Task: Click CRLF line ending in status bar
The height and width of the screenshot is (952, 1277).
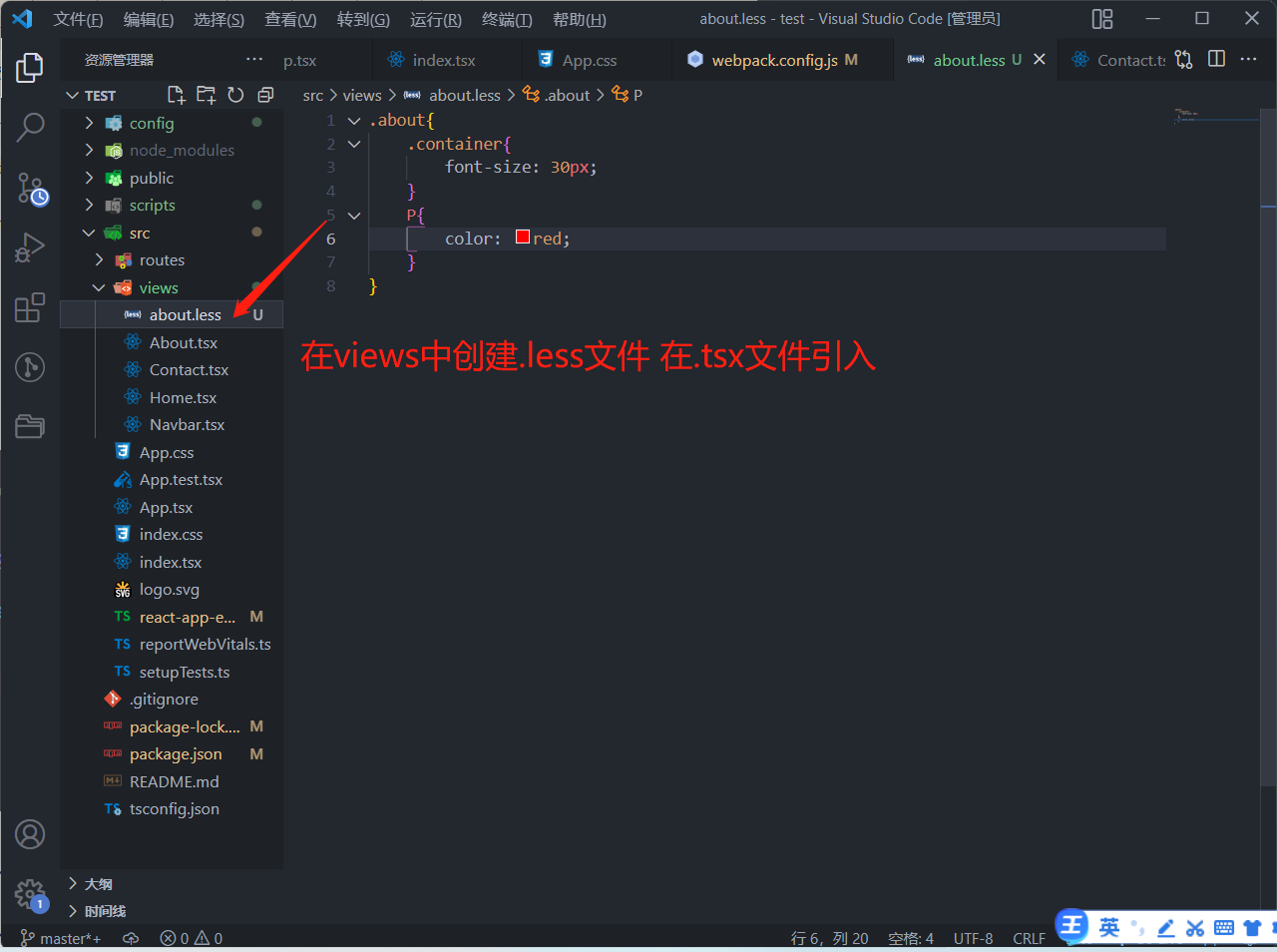Action: click(x=1029, y=938)
